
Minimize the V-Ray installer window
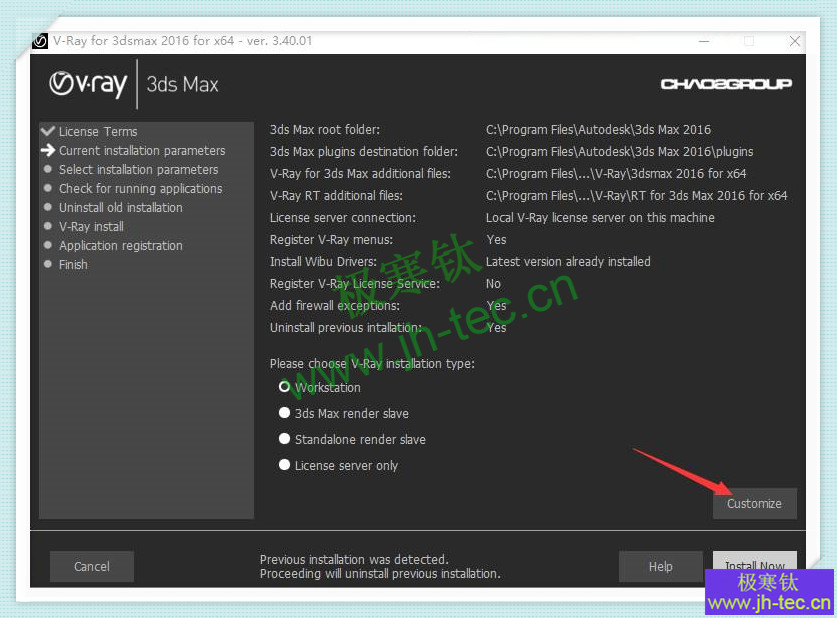(x=704, y=41)
